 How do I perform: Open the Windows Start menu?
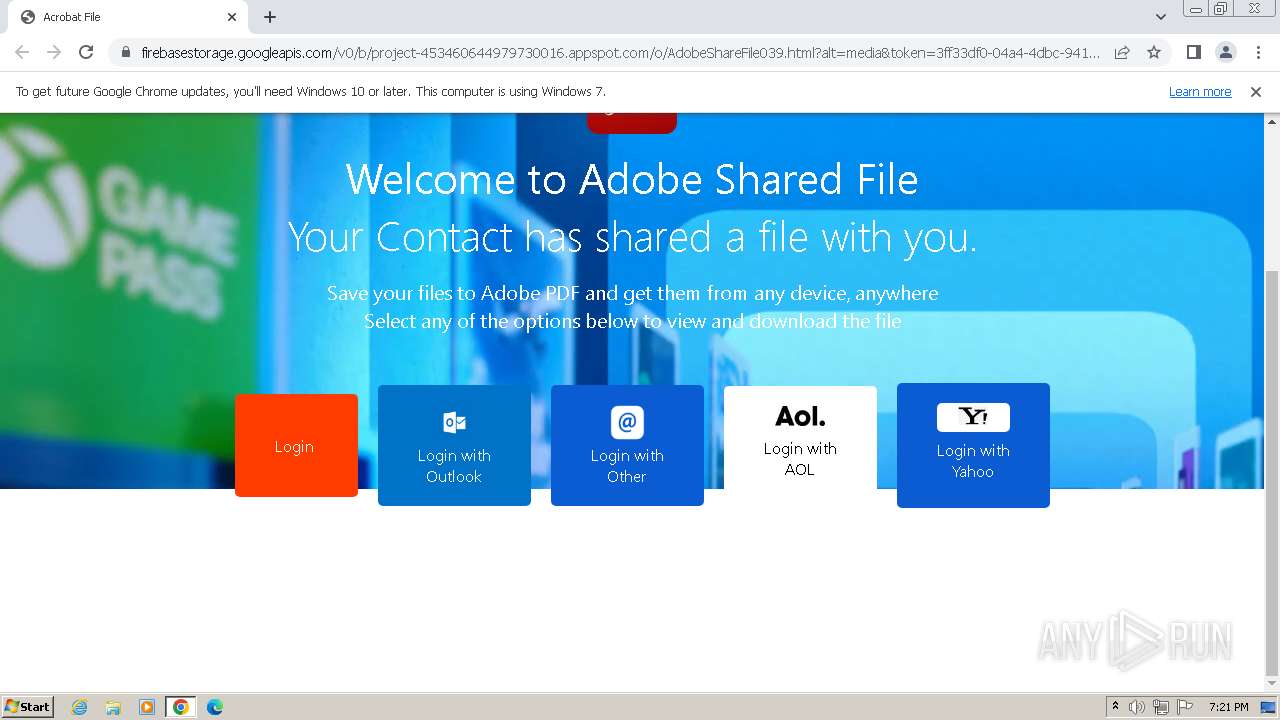28,706
